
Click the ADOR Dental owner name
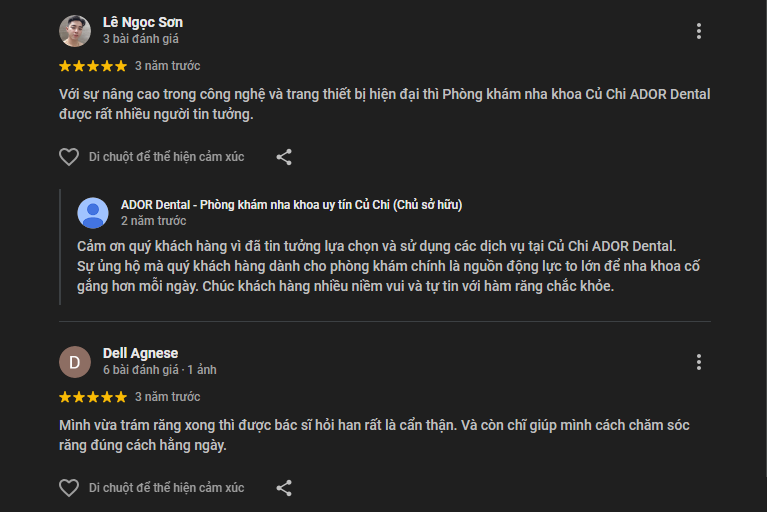point(291,205)
